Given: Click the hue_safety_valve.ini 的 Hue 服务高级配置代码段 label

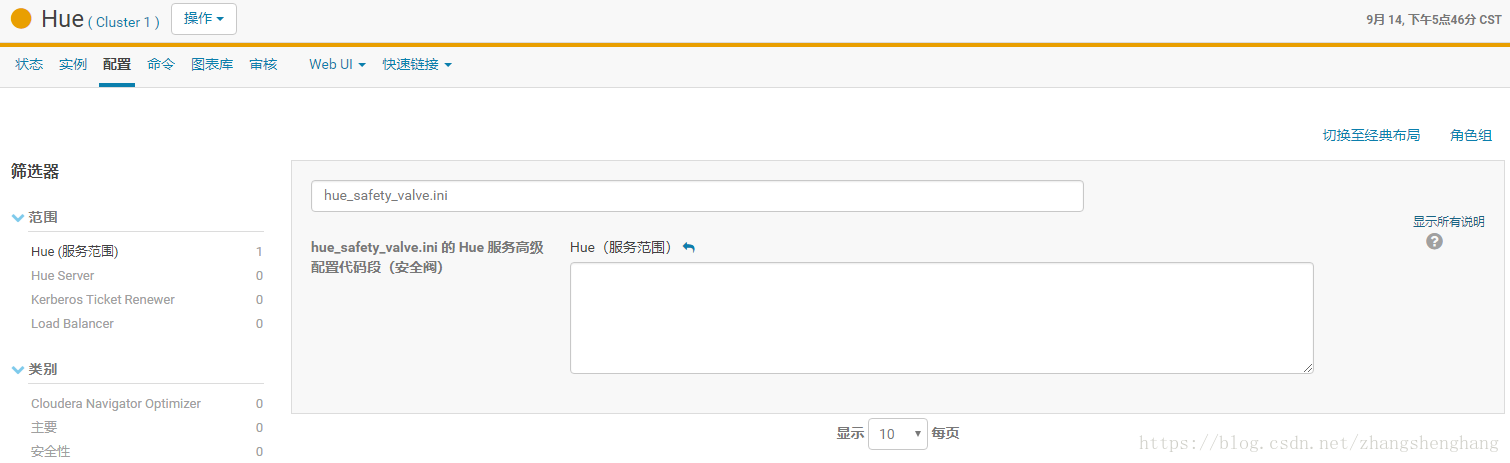Looking at the screenshot, I should coord(427,258).
